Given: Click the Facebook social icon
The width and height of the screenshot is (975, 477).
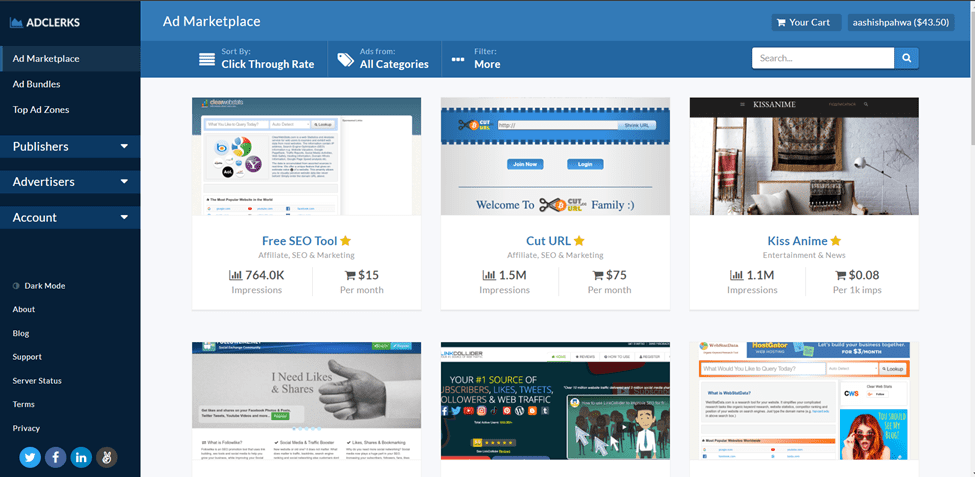Looking at the screenshot, I should pyautogui.click(x=56, y=457).
